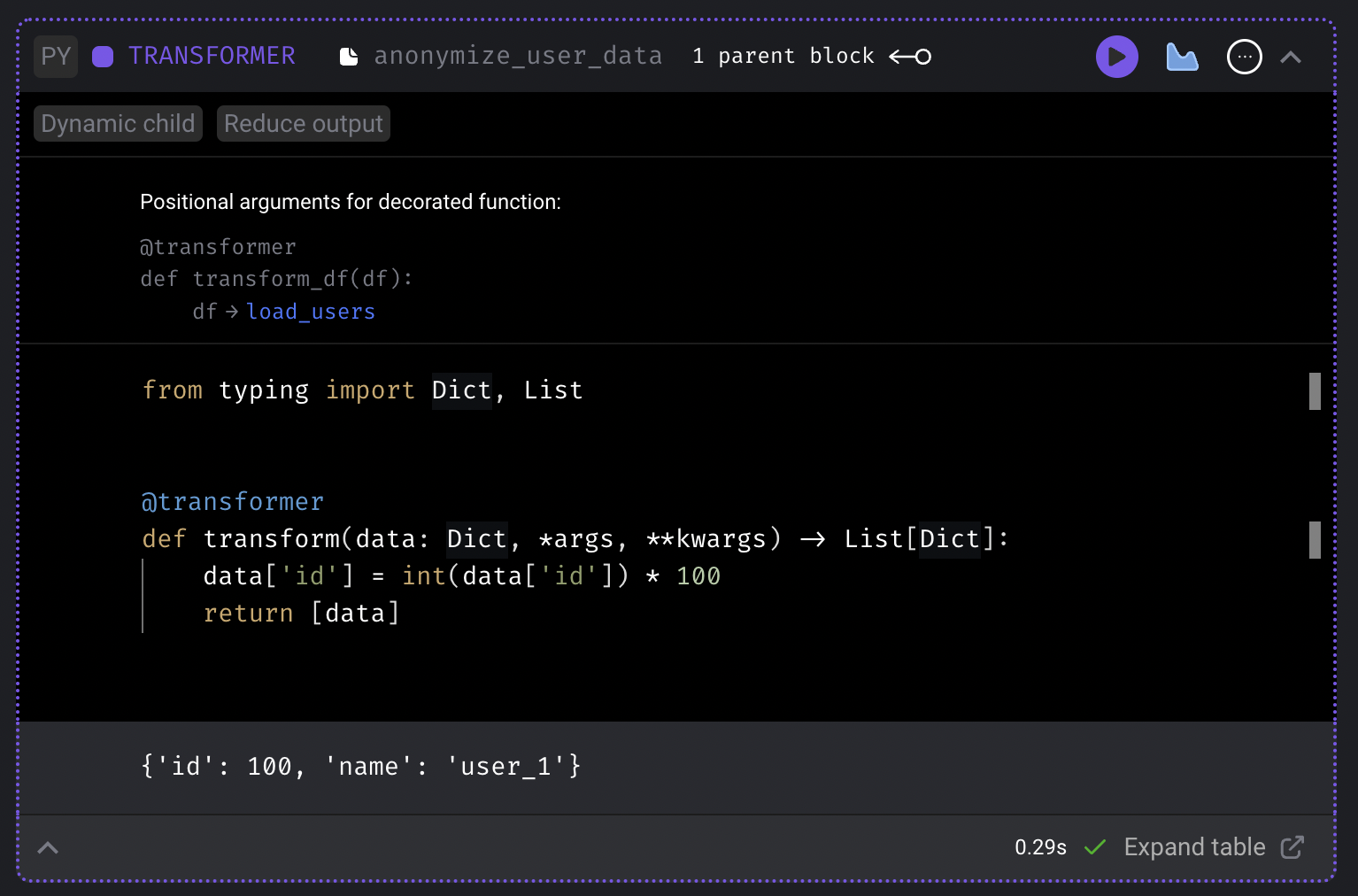
Task: Run the block with the play button
Action: tap(1116, 57)
